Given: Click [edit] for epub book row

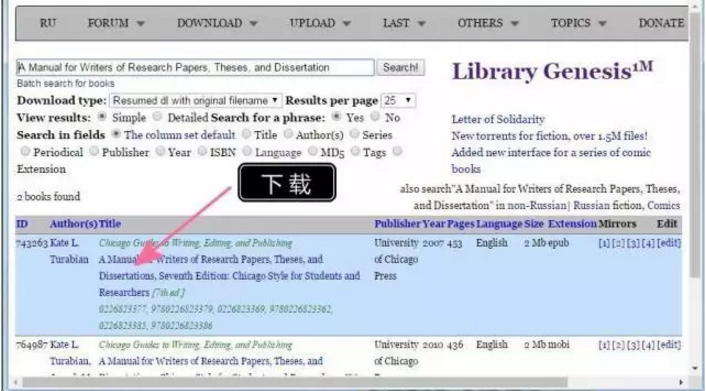Looking at the screenshot, I should point(669,243).
